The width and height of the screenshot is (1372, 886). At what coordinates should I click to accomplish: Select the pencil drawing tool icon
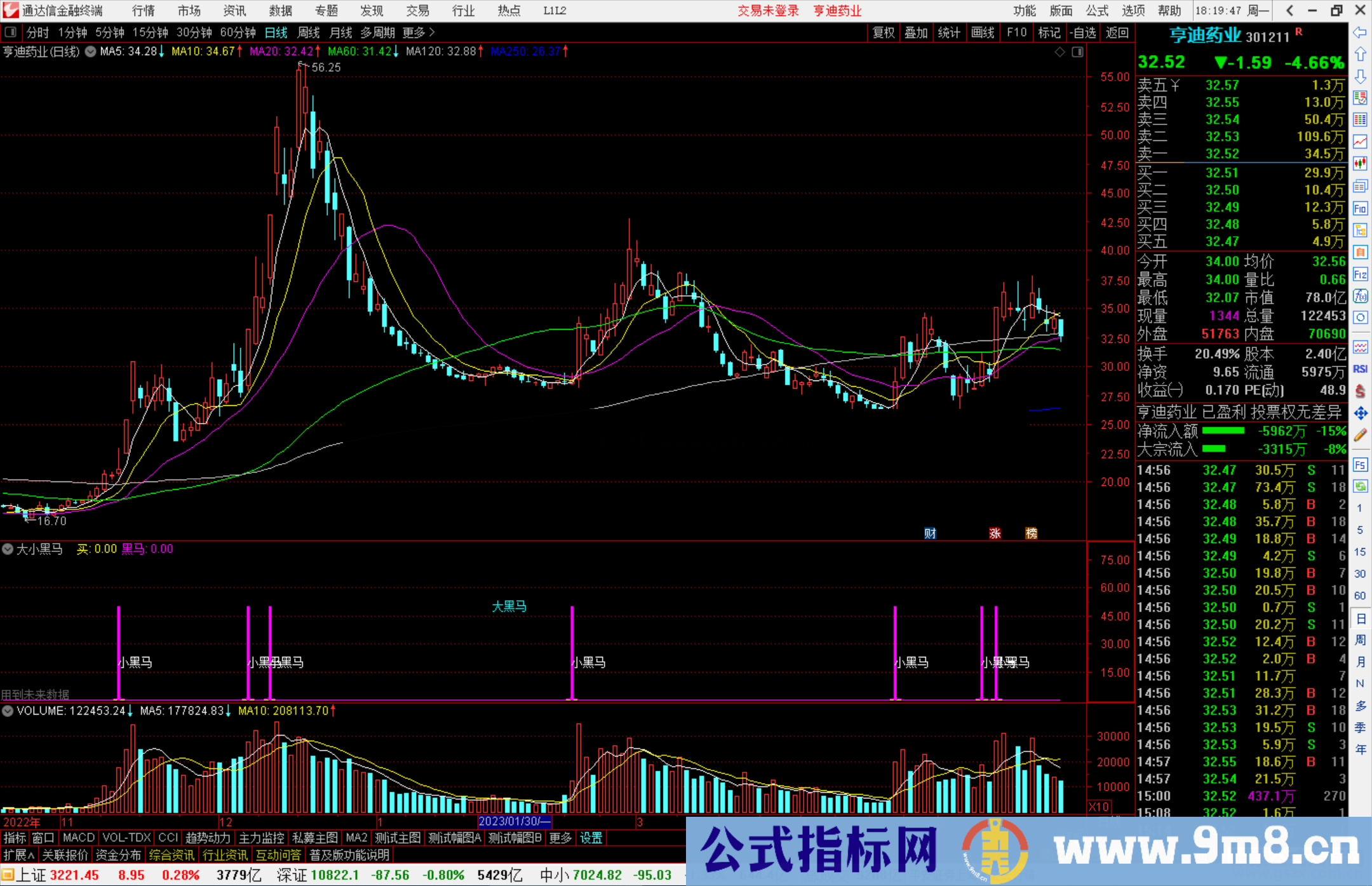[1360, 435]
